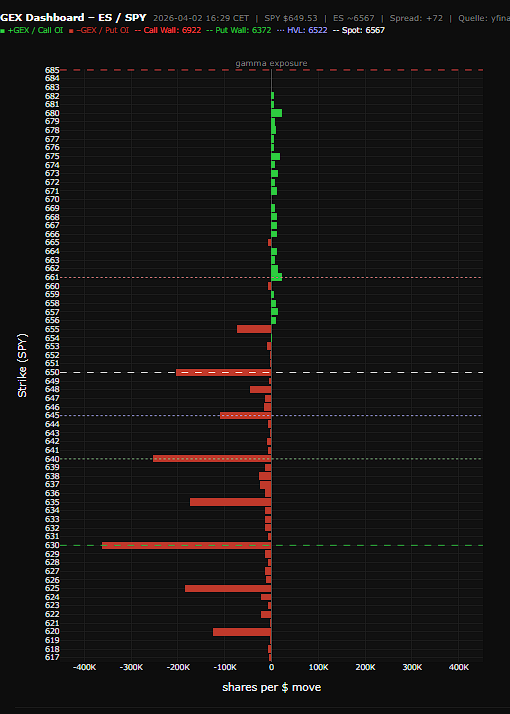Click the red bar at strike 620
Screen dimensions: 510x714
(242, 632)
